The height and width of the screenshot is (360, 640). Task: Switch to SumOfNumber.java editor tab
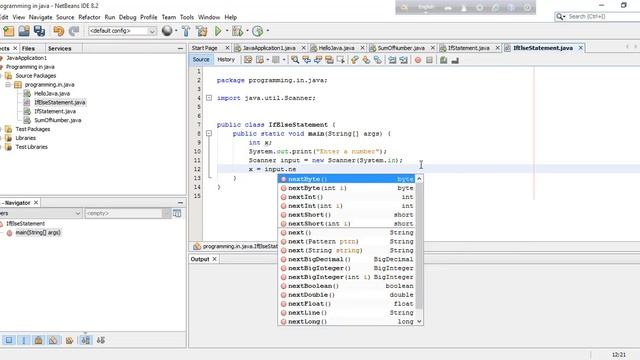401,48
